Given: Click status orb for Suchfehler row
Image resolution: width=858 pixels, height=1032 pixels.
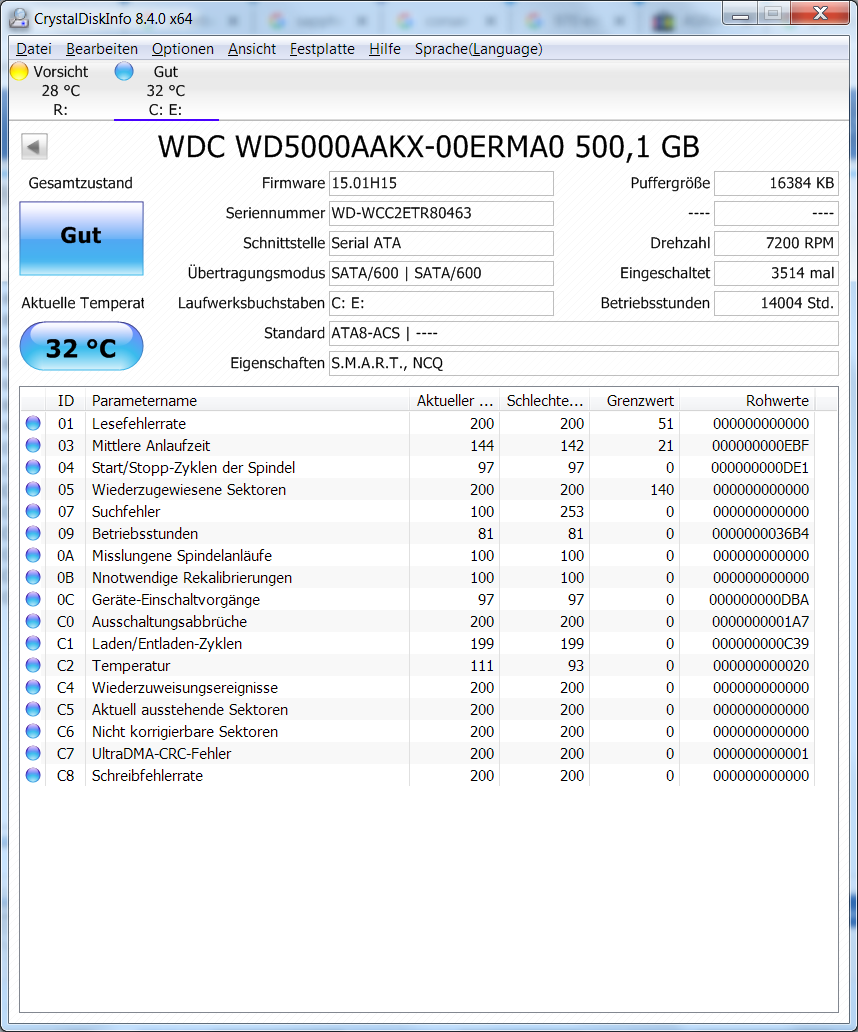Looking at the screenshot, I should coord(33,511).
